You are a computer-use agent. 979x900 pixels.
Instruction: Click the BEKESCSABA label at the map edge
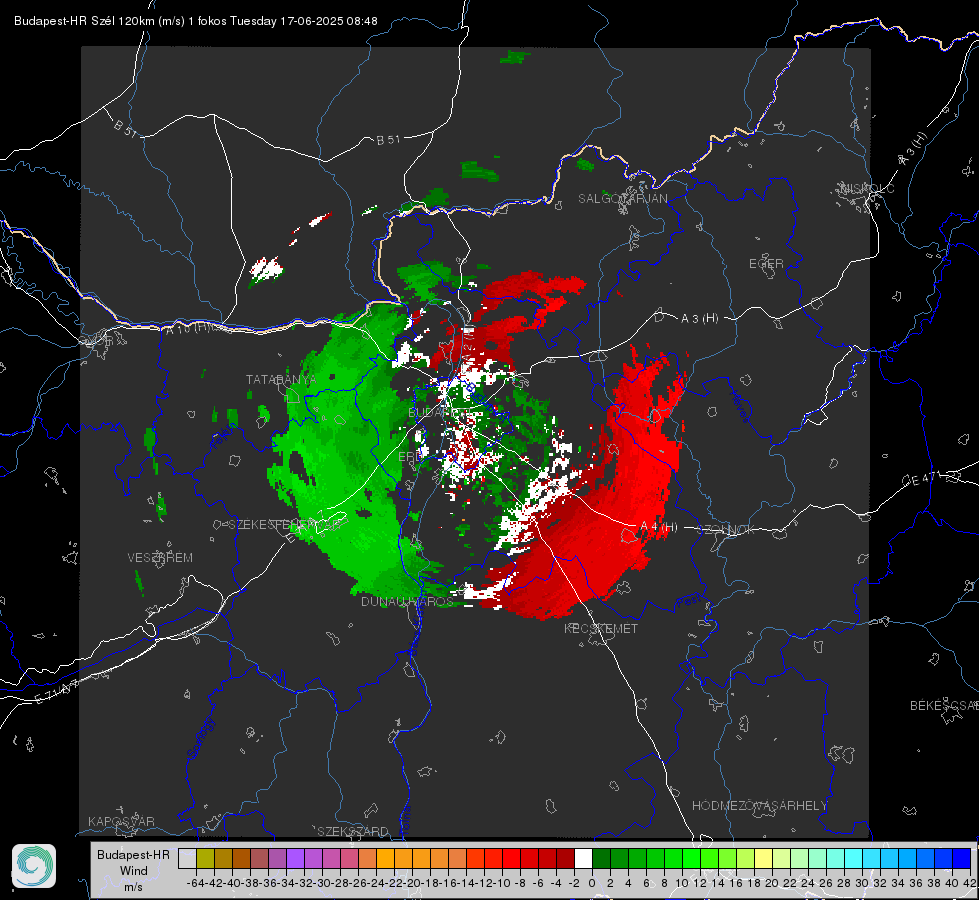pyautogui.click(x=944, y=705)
